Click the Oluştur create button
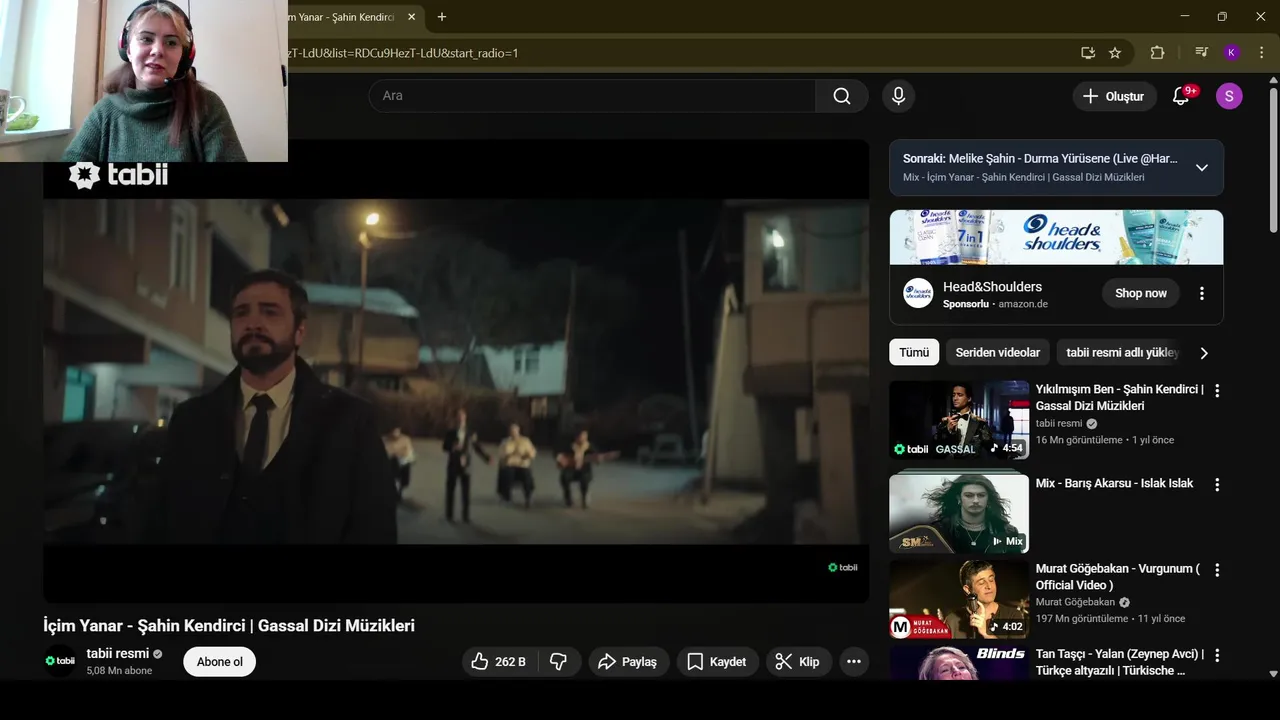This screenshot has width=1280, height=720. tap(1115, 96)
